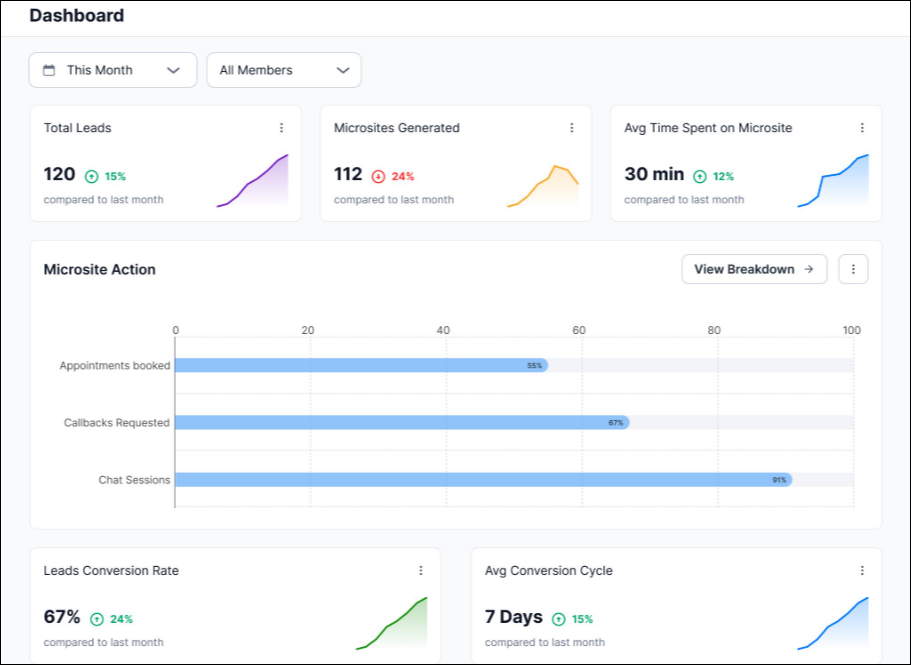Open the Leads Conversion Rate options menu

point(421,570)
